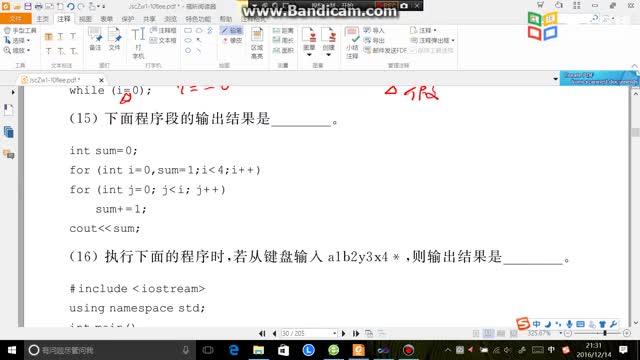640x360 pixels.
Task: Open Microsoft Edge from the taskbar
Action: 233,350
